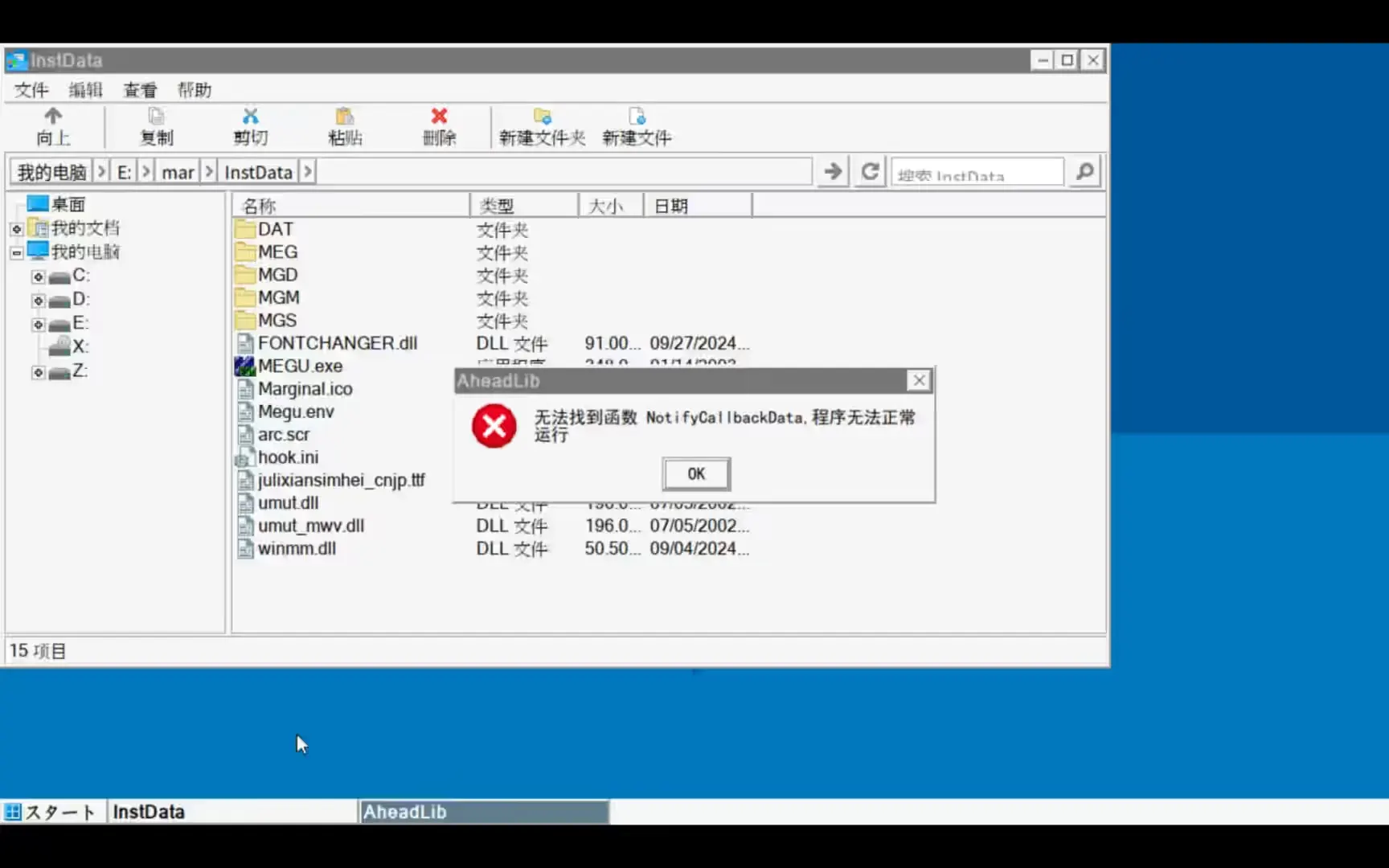Image resolution: width=1389 pixels, height=868 pixels.
Task: Click the Up (向上) toolbar icon
Action: 53,117
